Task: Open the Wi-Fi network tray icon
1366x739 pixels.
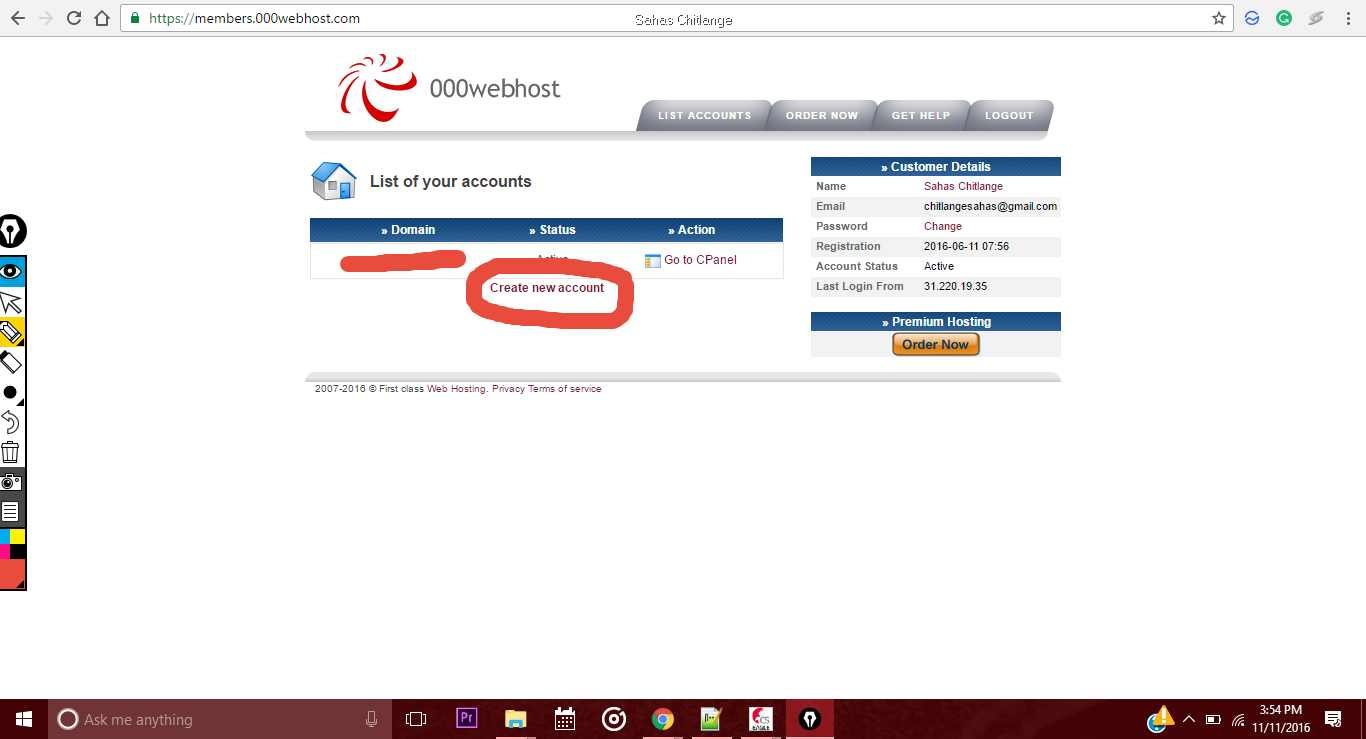Action: (1238, 719)
